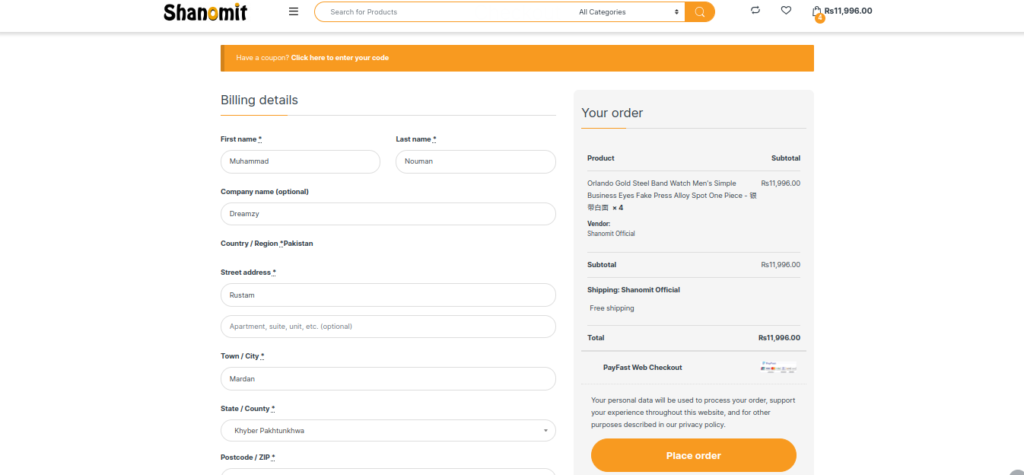Image resolution: width=1024 pixels, height=475 pixels.
Task: Click the PayFast payment cards logo
Action: click(778, 367)
